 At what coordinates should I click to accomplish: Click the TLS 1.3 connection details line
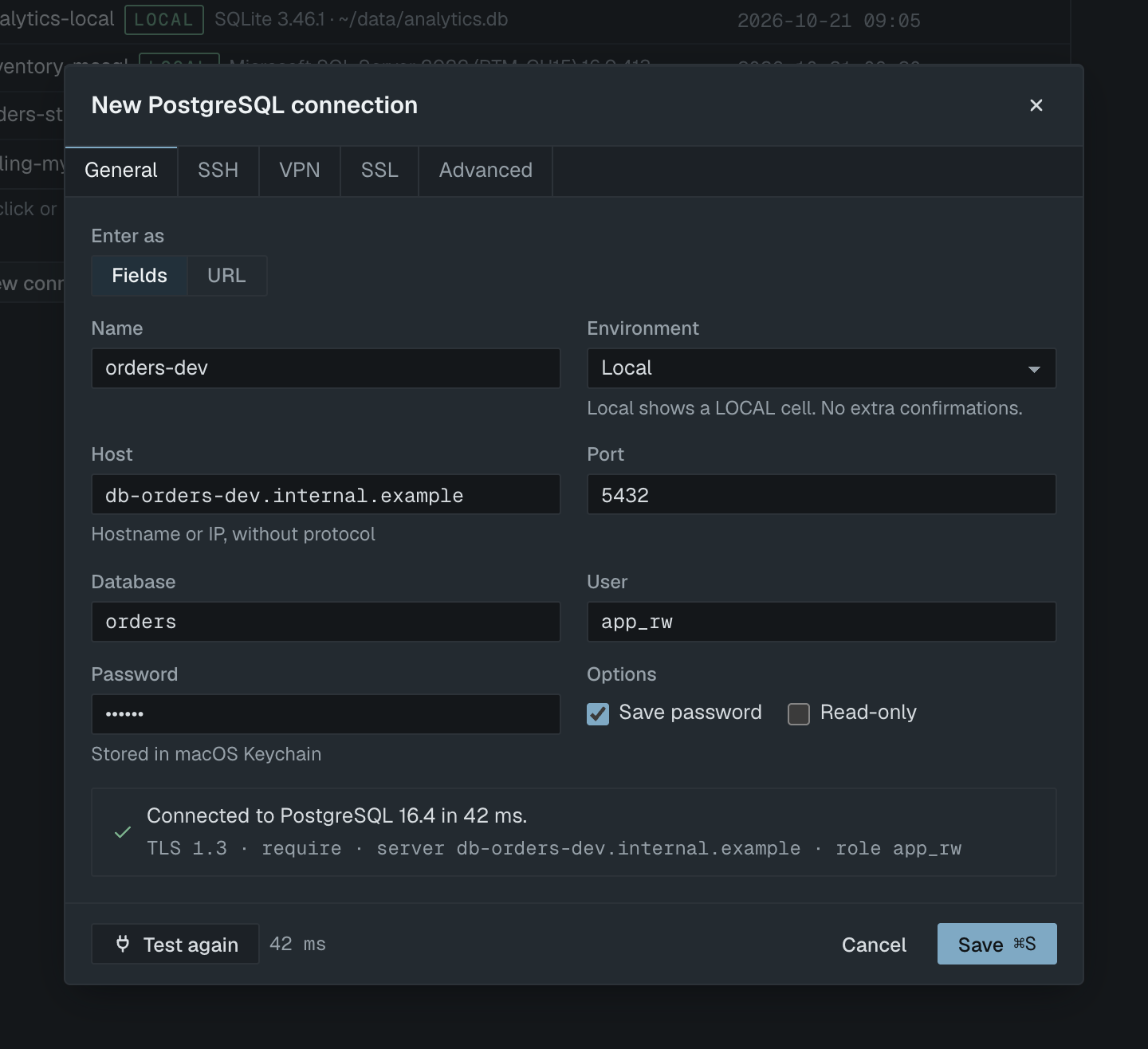pyautogui.click(x=554, y=849)
